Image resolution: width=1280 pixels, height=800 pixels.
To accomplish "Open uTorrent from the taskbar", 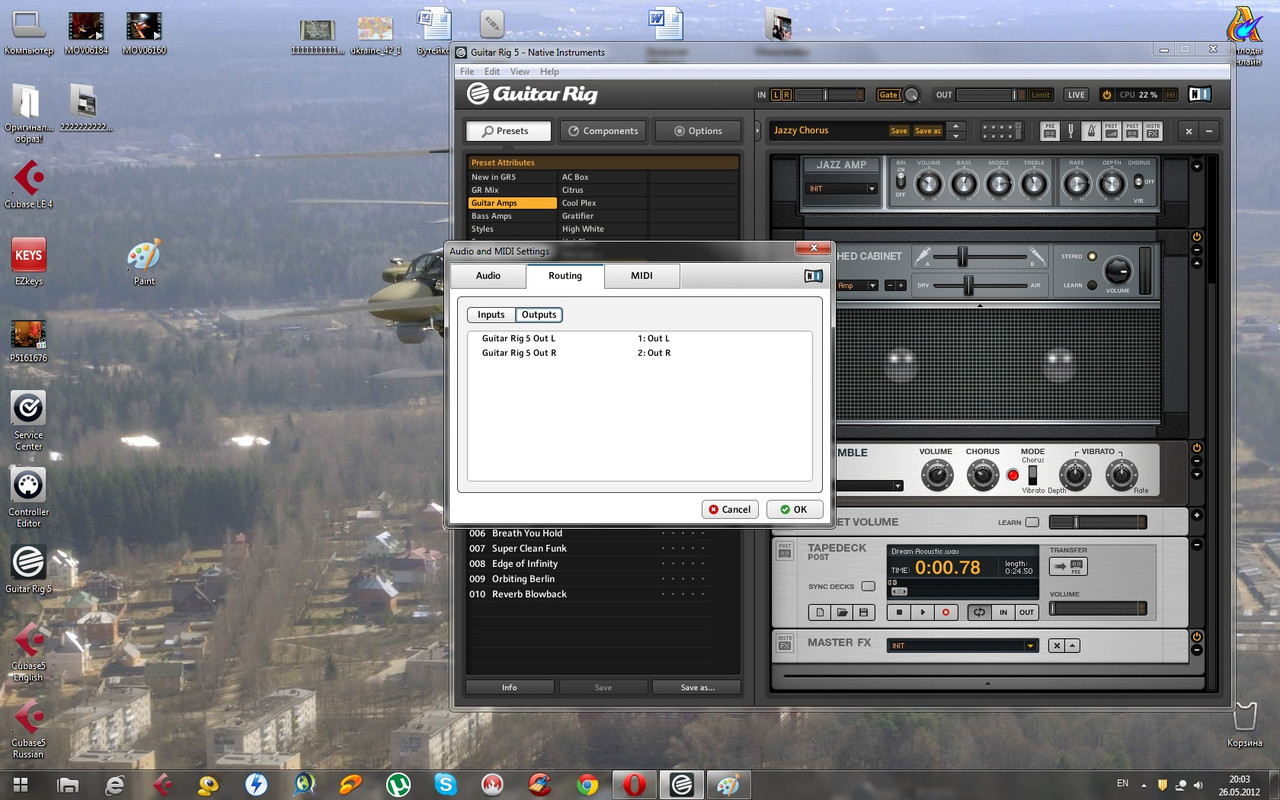I will [x=399, y=784].
